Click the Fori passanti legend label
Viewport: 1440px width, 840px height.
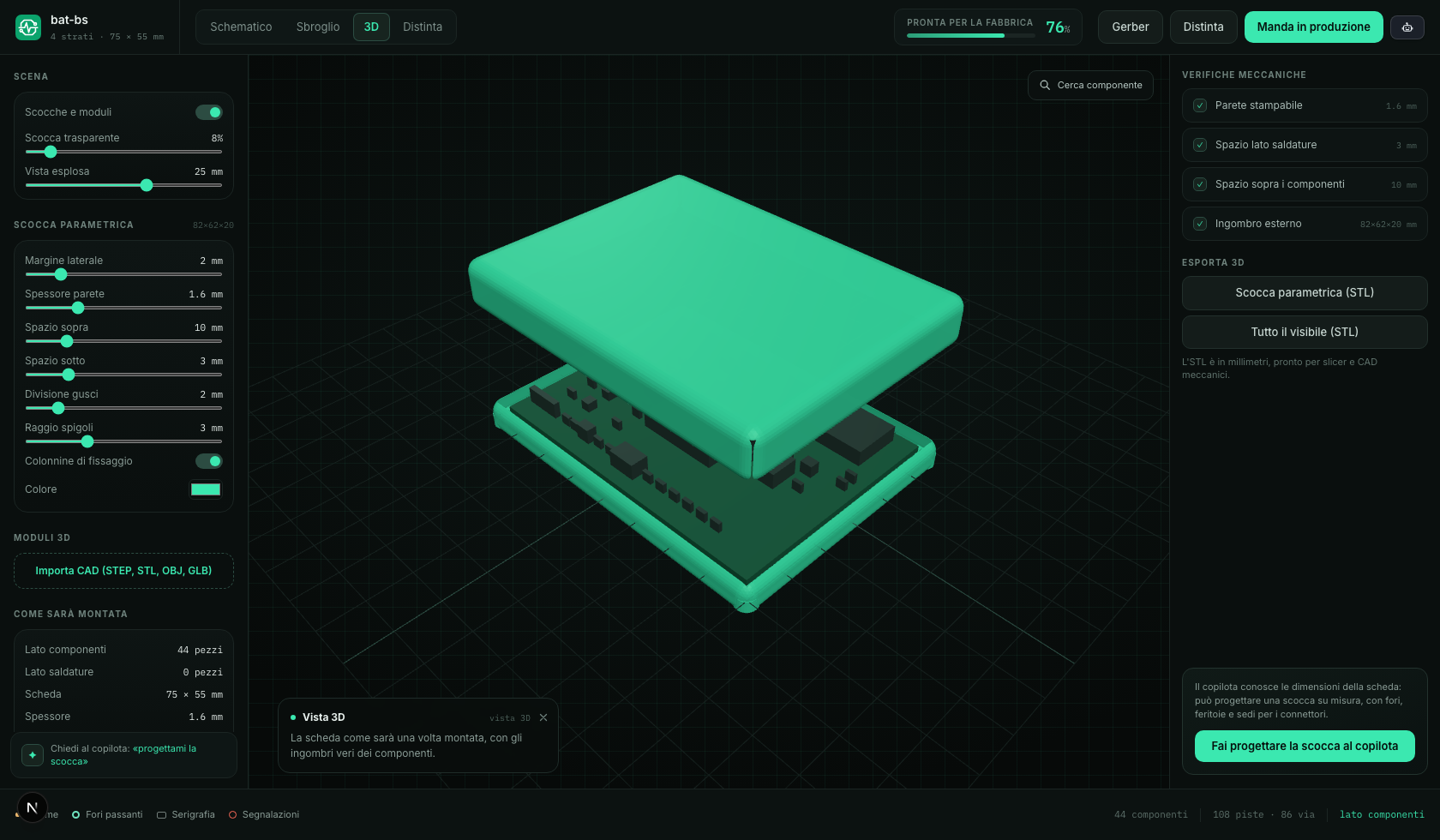(x=114, y=814)
